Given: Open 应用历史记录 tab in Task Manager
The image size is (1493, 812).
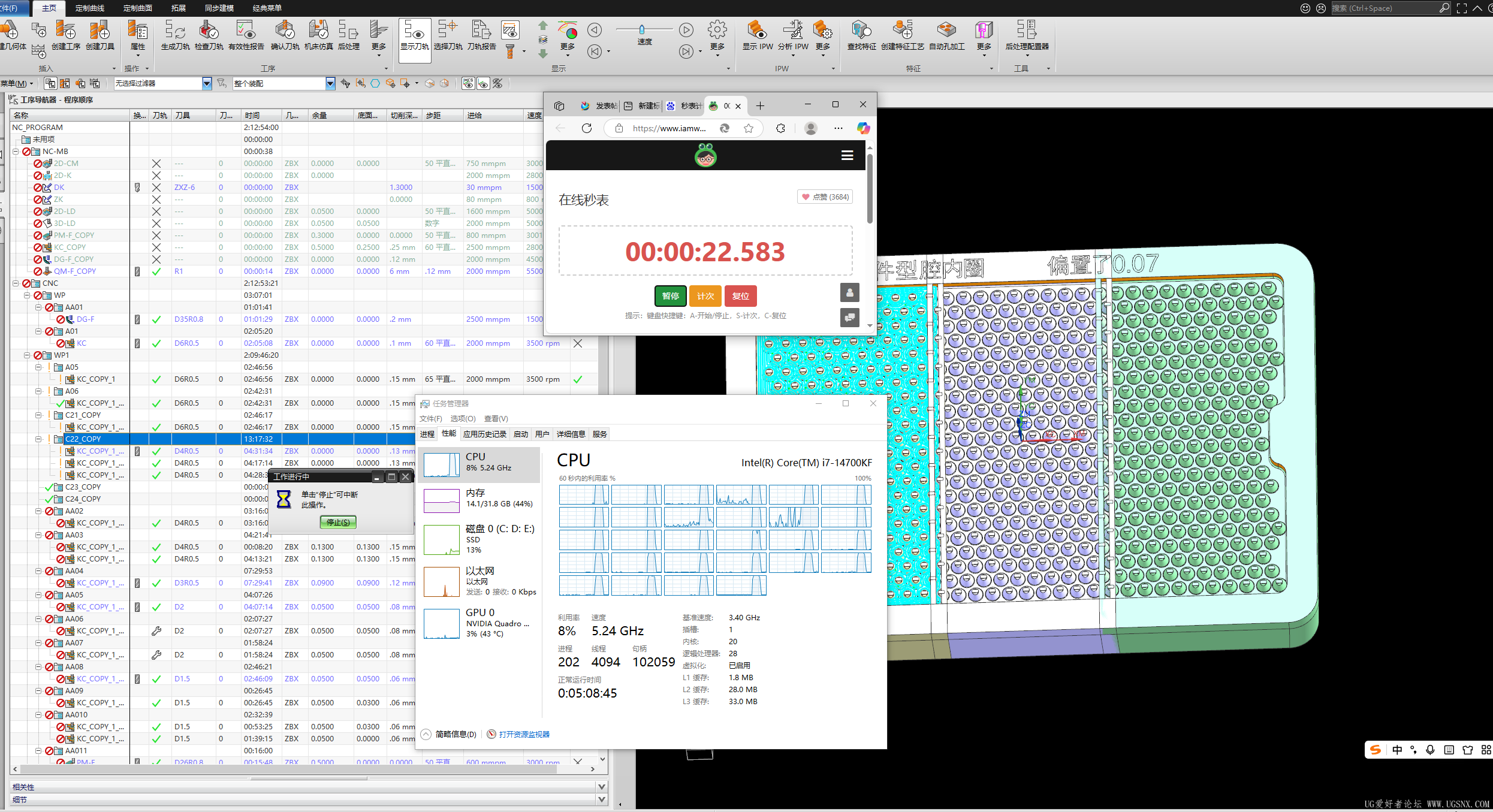Looking at the screenshot, I should point(484,434).
